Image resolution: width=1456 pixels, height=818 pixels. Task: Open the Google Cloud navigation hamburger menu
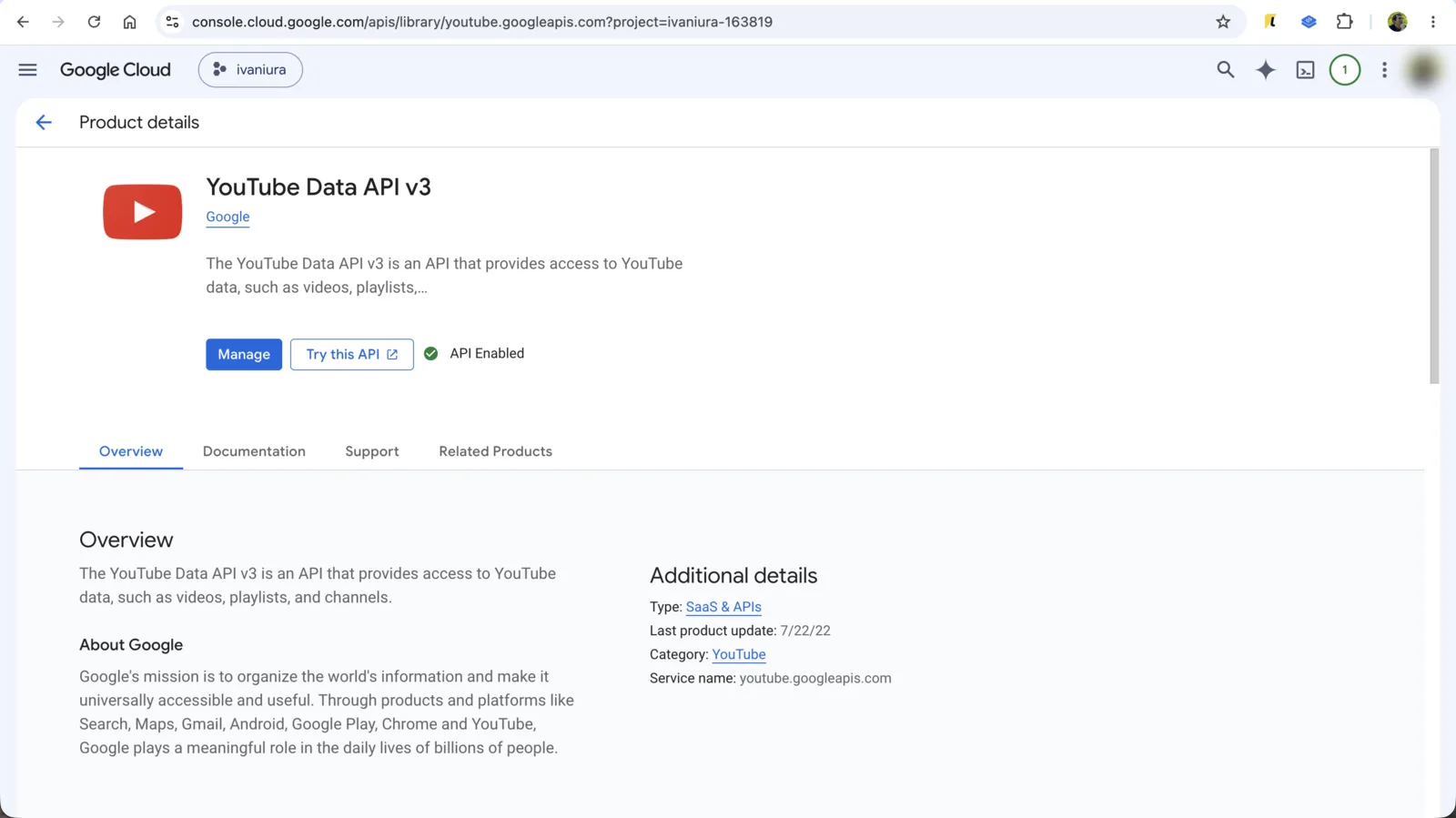27,70
